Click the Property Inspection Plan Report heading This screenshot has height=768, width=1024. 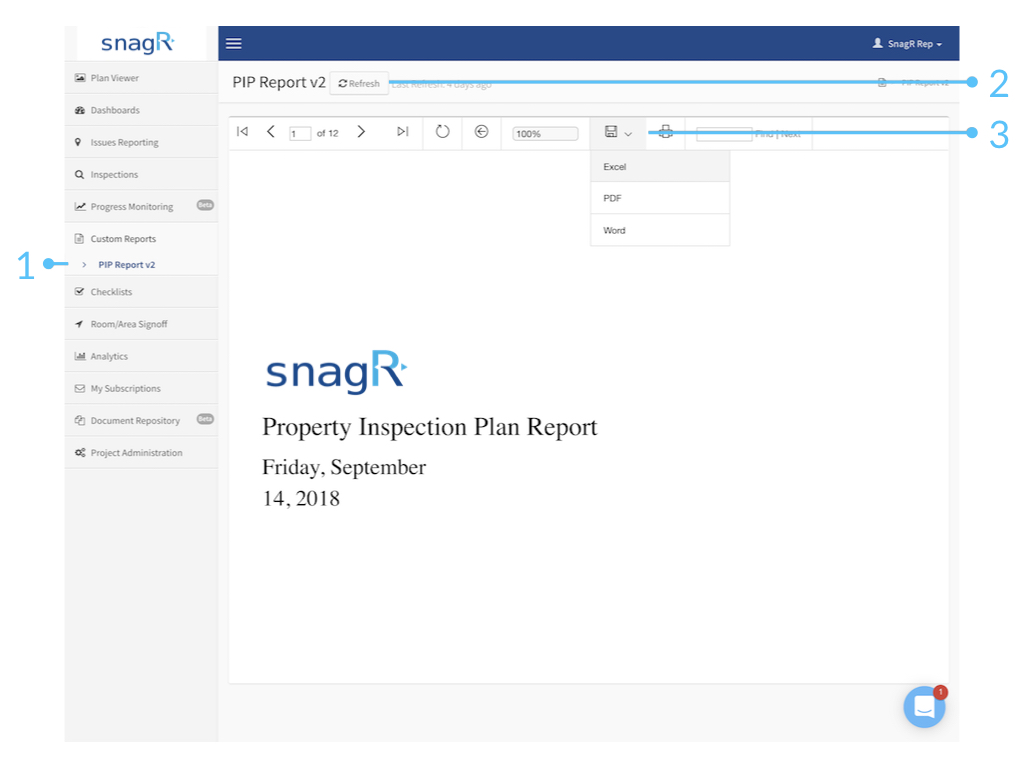(430, 427)
